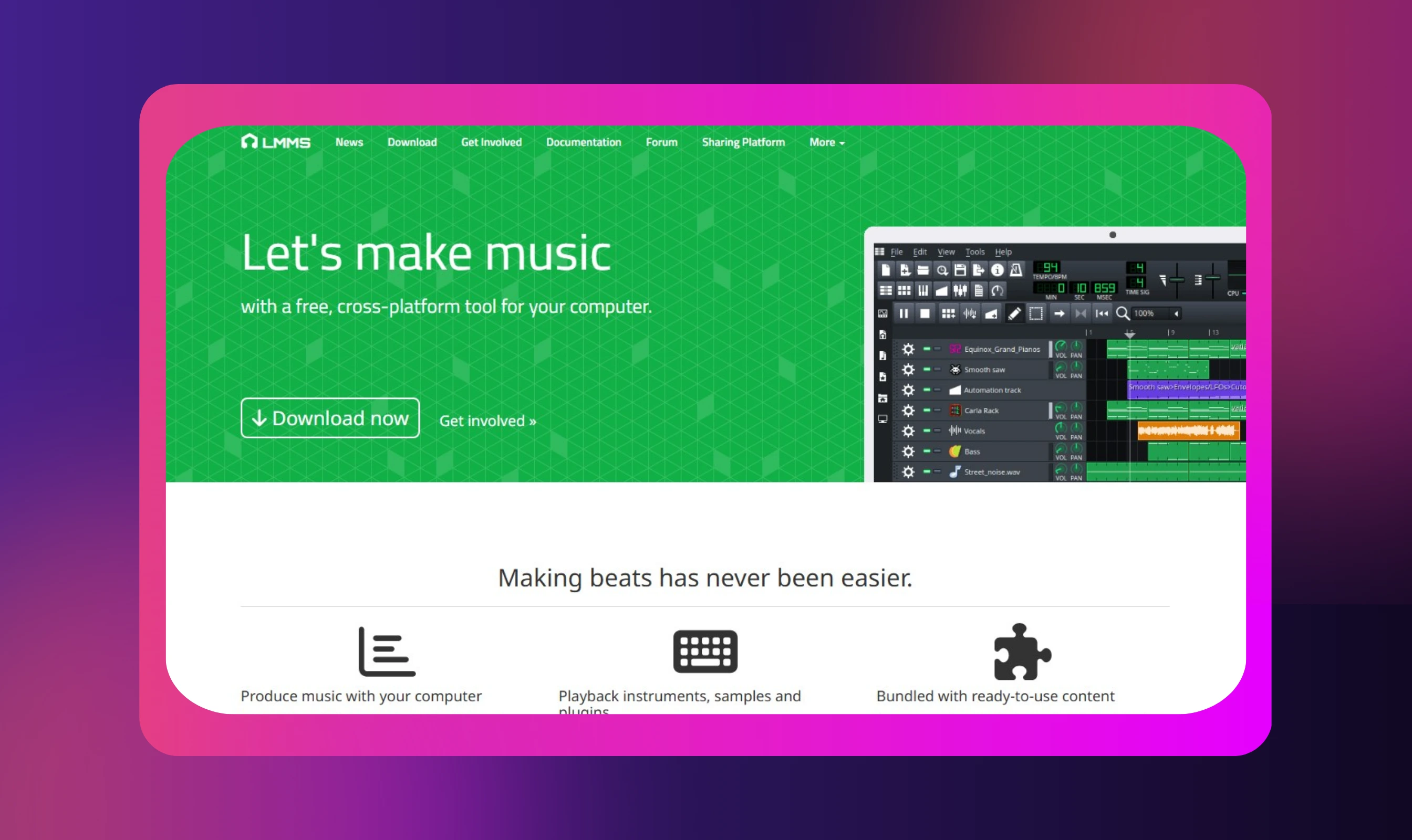This screenshot has height=840, width=1412.
Task: Open the View menu in LMMS
Action: coord(946,252)
